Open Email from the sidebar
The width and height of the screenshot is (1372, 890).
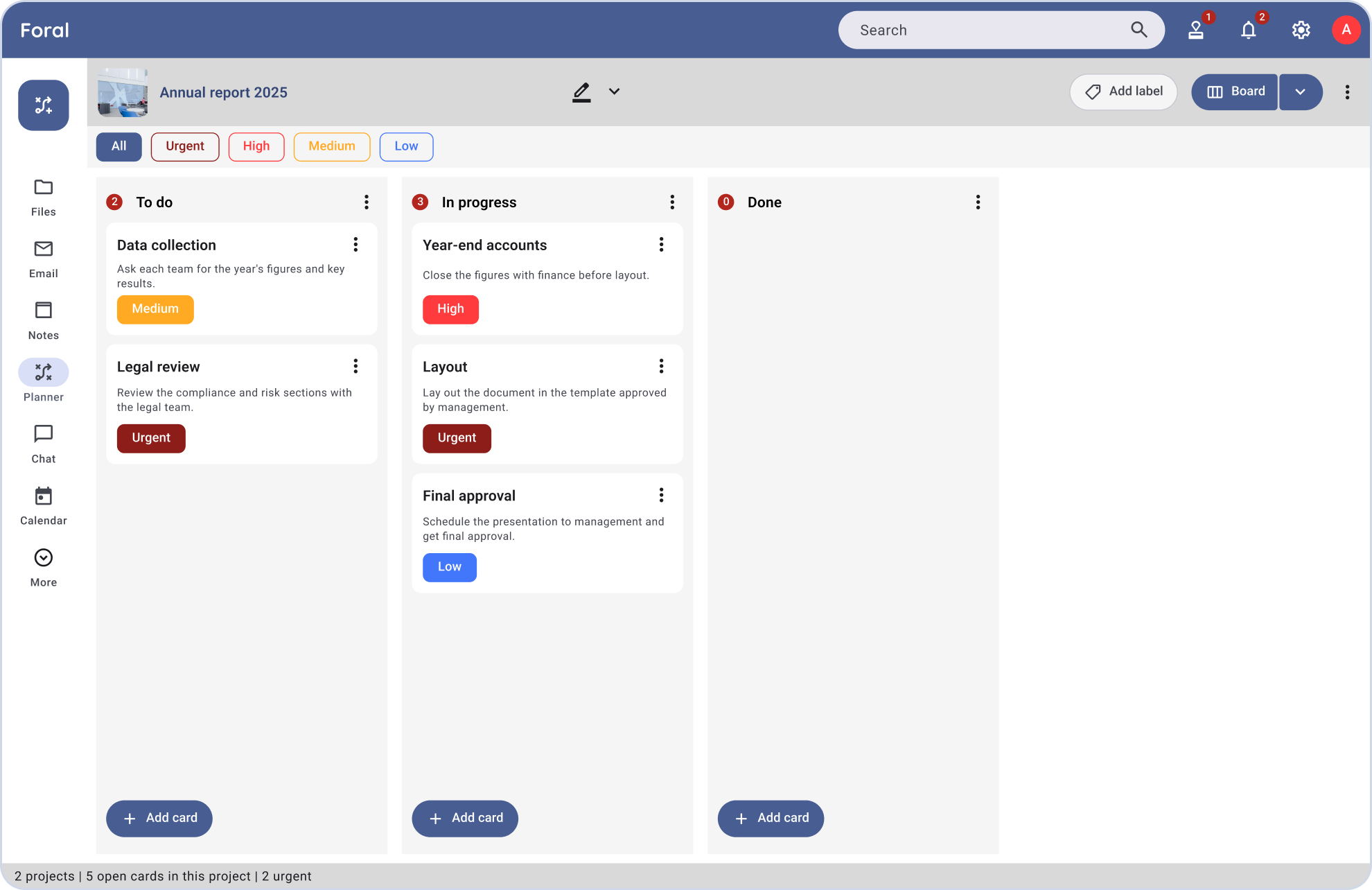(43, 259)
